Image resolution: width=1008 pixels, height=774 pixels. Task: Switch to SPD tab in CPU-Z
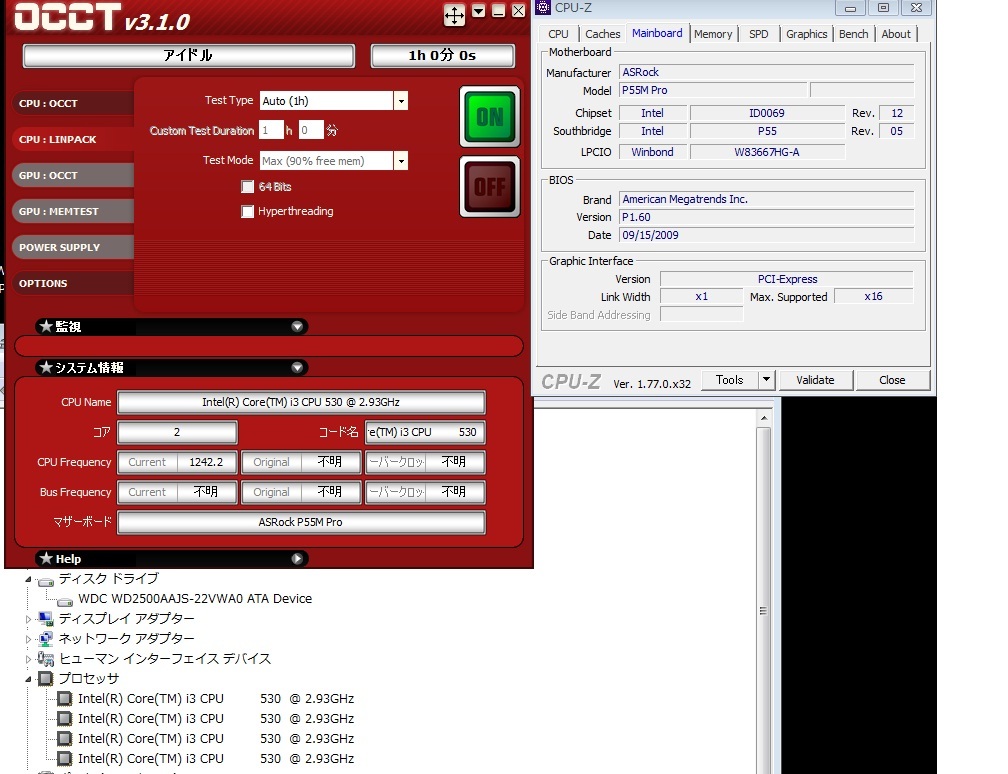coord(759,34)
